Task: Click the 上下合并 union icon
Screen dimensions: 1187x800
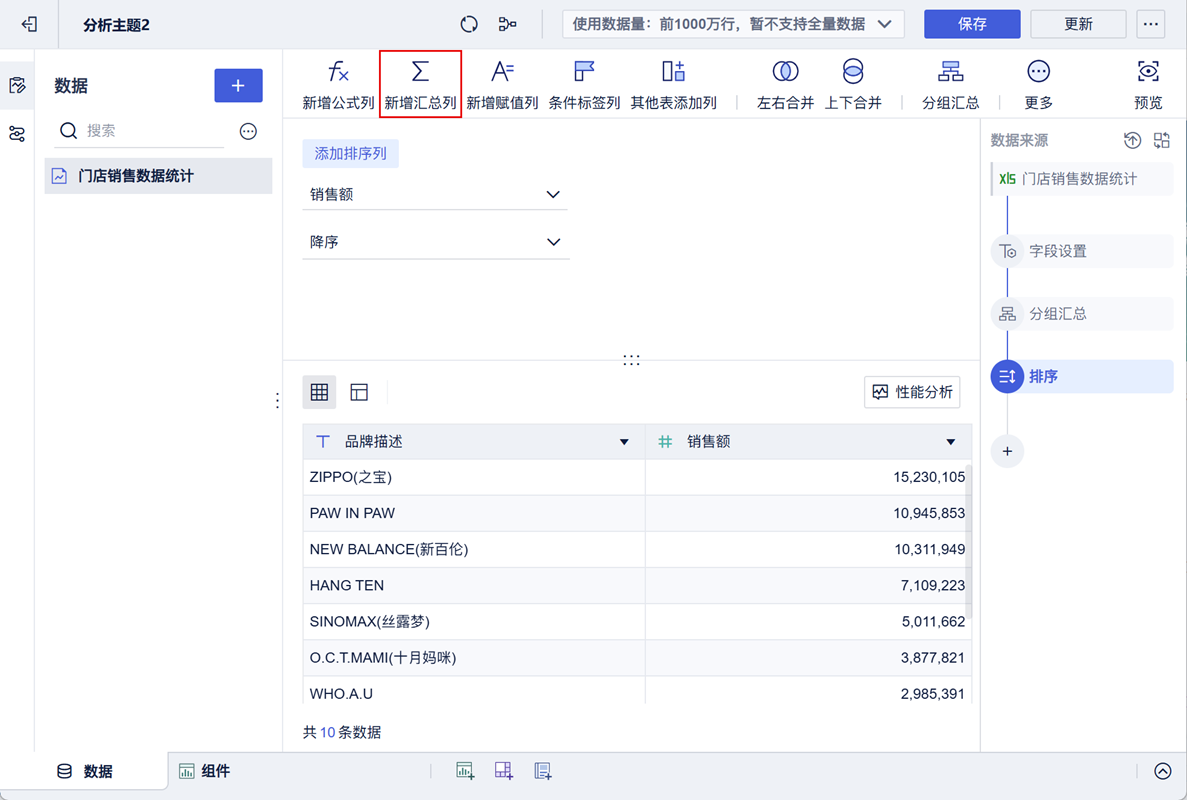Action: [852, 72]
